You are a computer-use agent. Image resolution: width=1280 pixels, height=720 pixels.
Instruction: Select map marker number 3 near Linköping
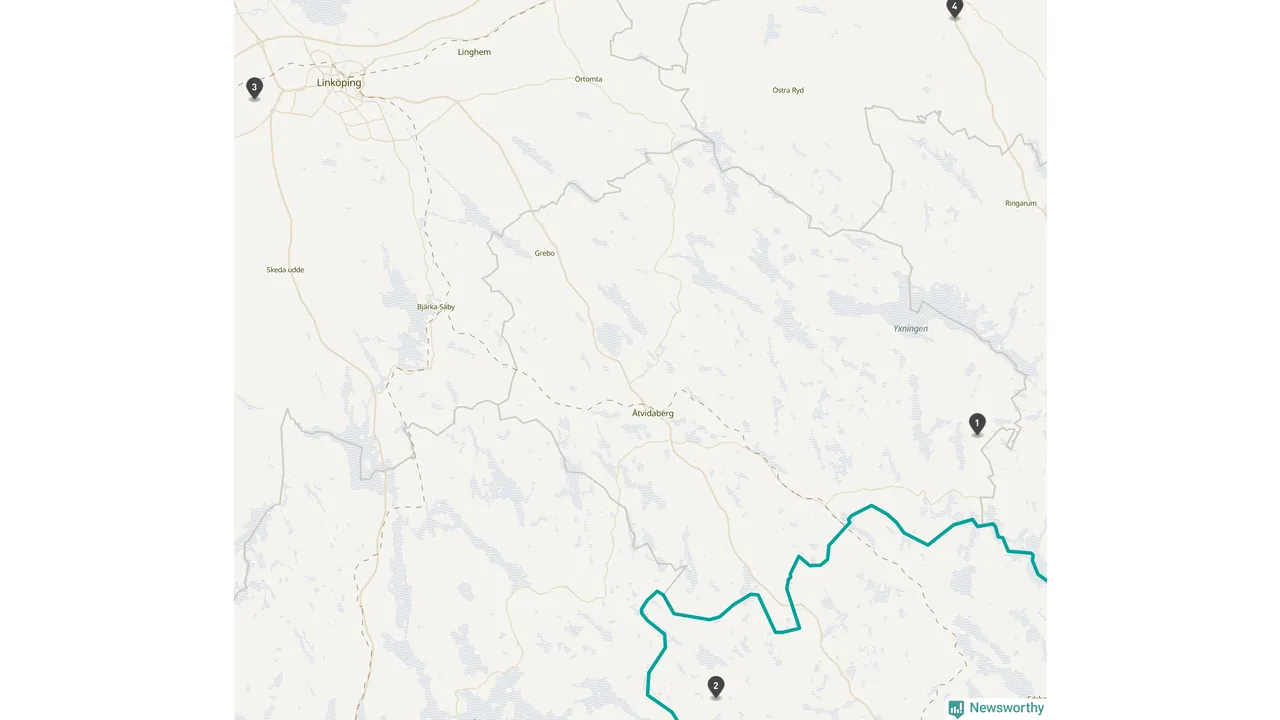(x=254, y=88)
